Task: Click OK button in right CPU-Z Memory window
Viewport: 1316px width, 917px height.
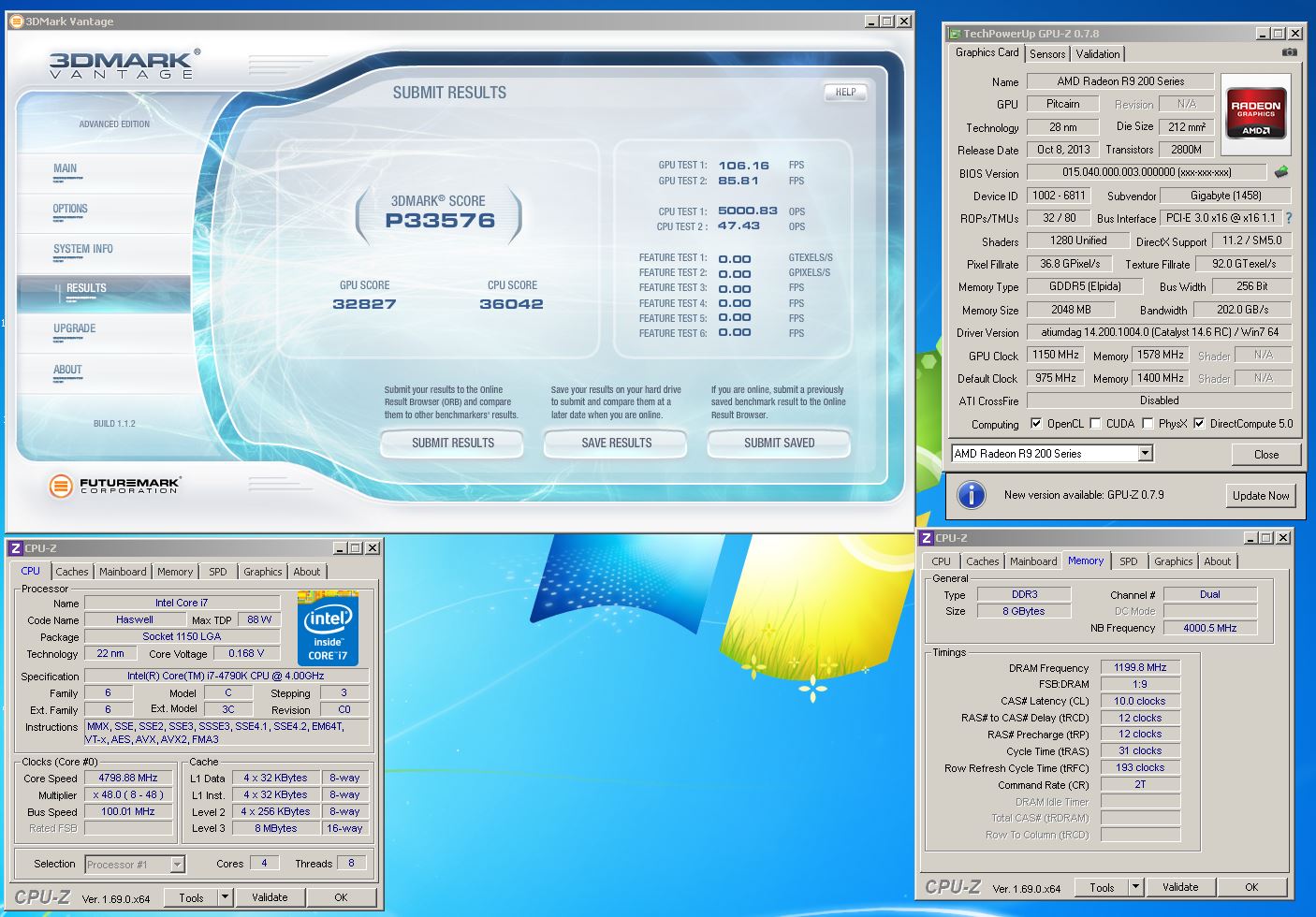Action: (x=1251, y=887)
